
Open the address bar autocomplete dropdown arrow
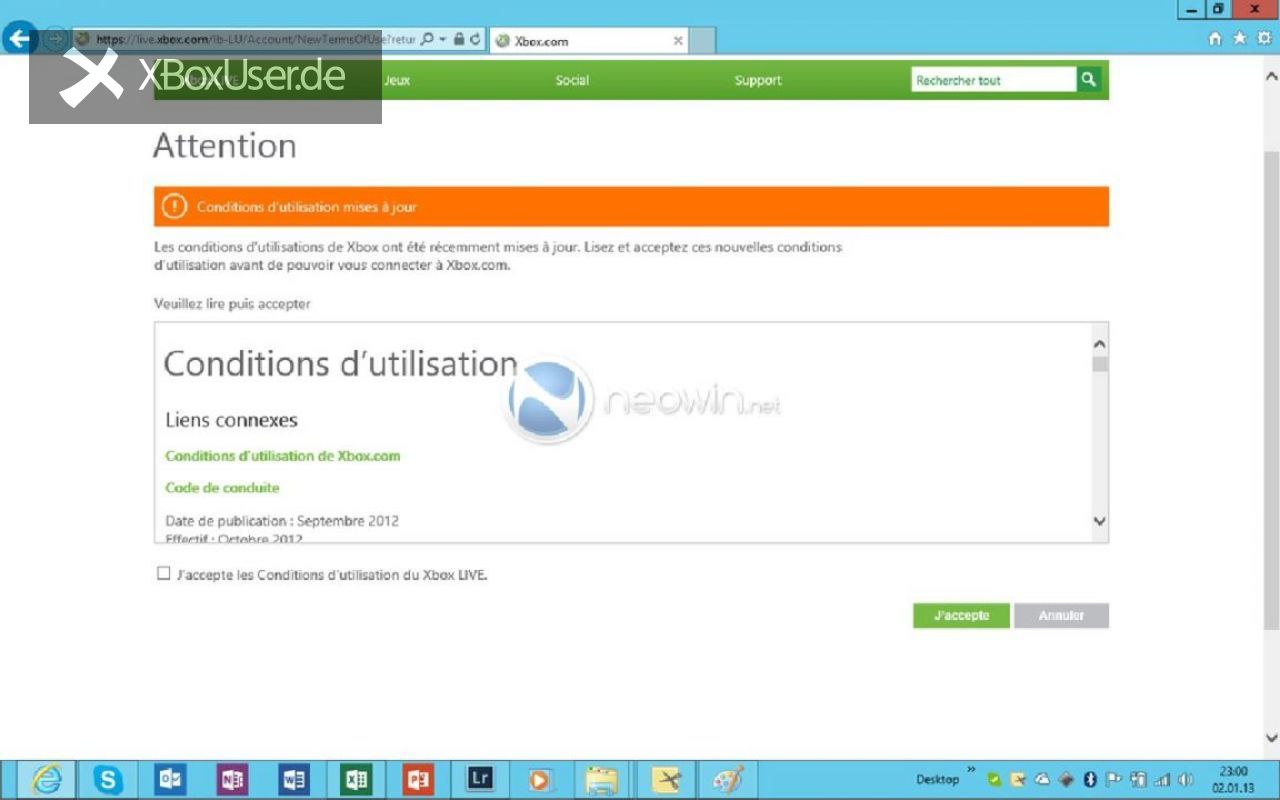(441, 40)
